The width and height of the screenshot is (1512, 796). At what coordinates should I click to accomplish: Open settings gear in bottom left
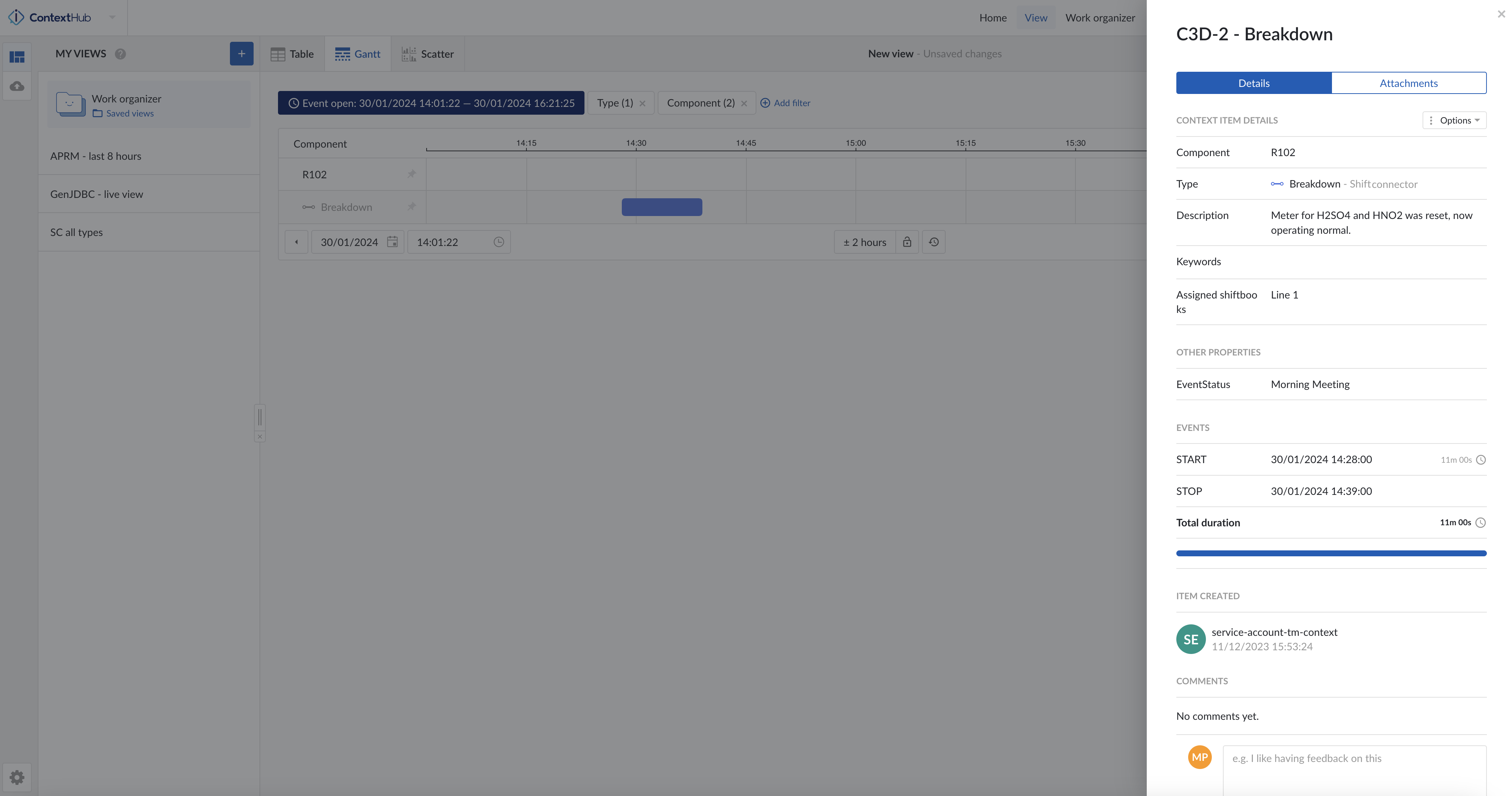tap(17, 777)
